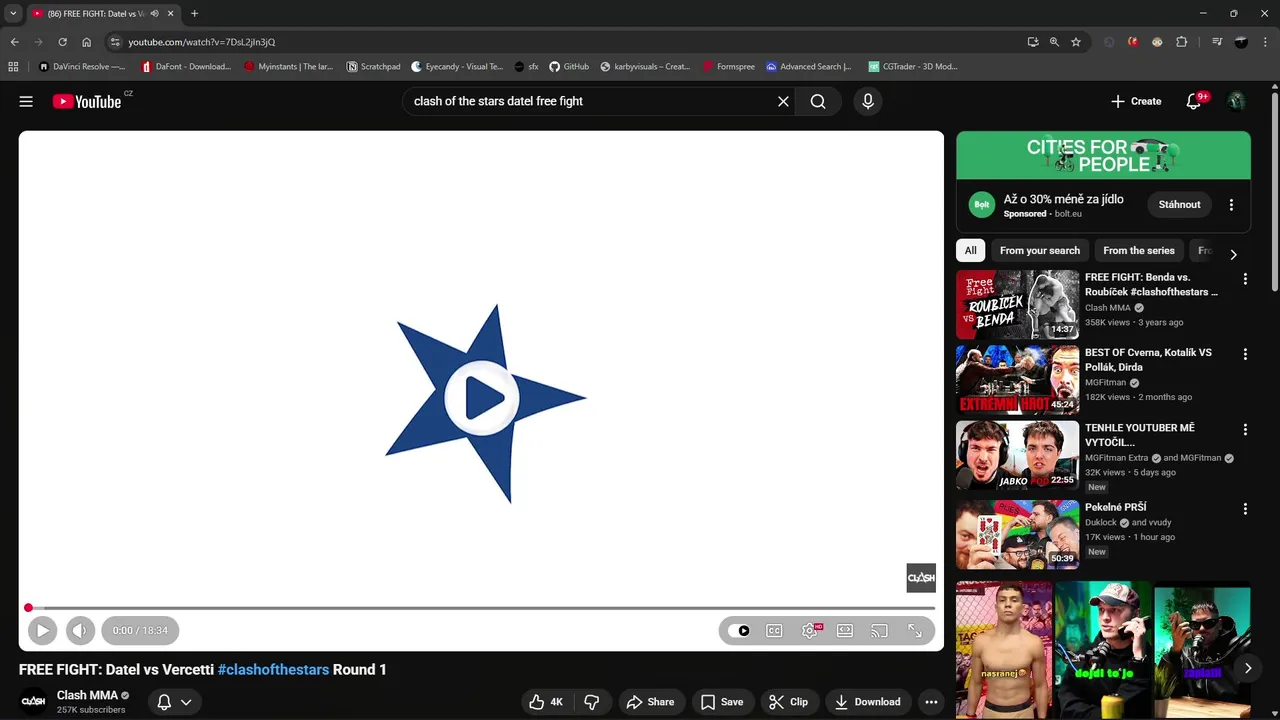Cast the video to a TV
1280x720 pixels.
879,631
